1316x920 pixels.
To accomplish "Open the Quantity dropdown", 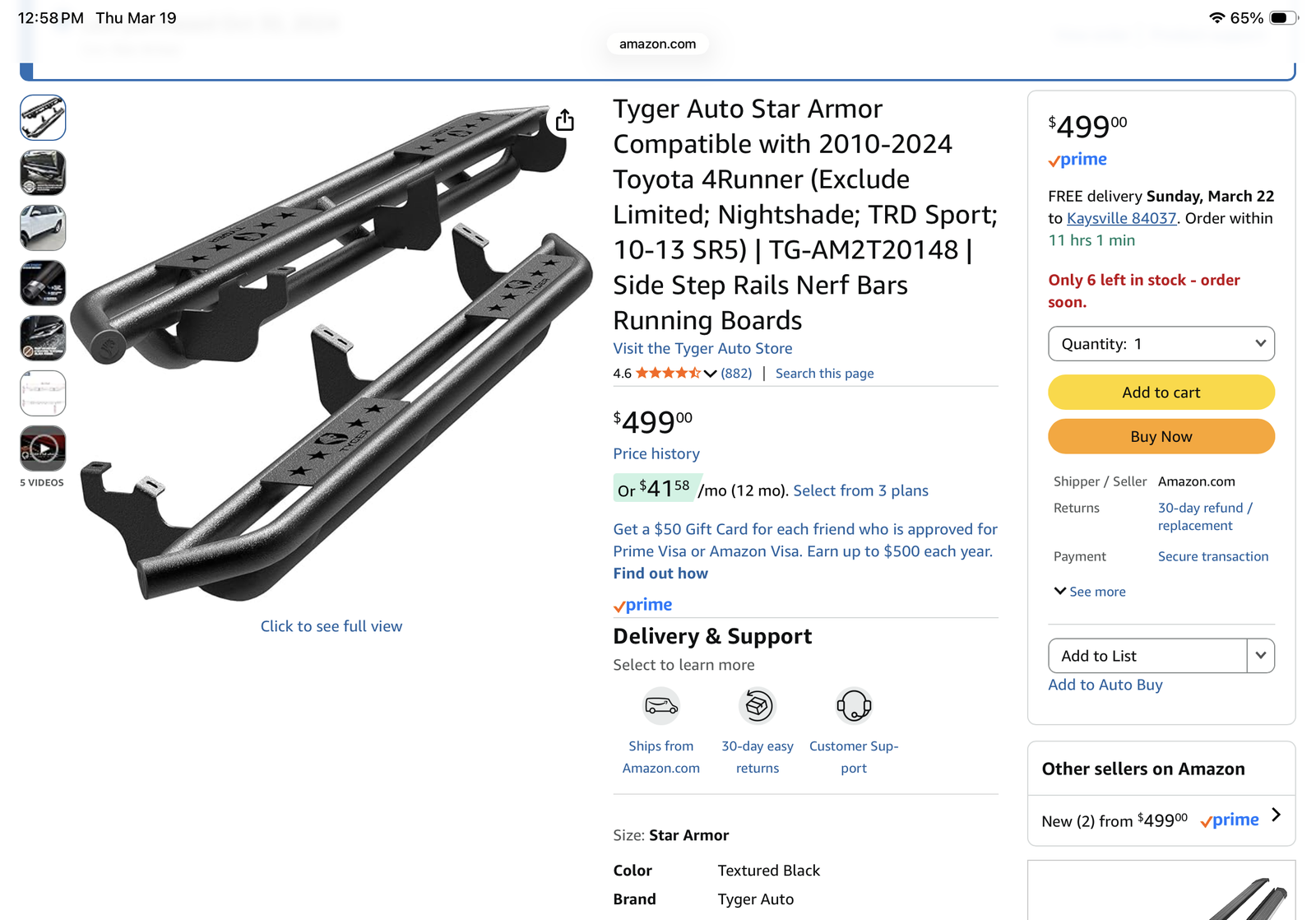I will [1161, 343].
